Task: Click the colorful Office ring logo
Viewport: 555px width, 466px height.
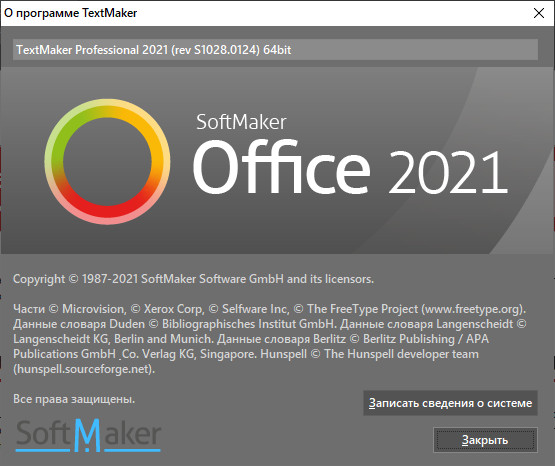Action: click(107, 161)
